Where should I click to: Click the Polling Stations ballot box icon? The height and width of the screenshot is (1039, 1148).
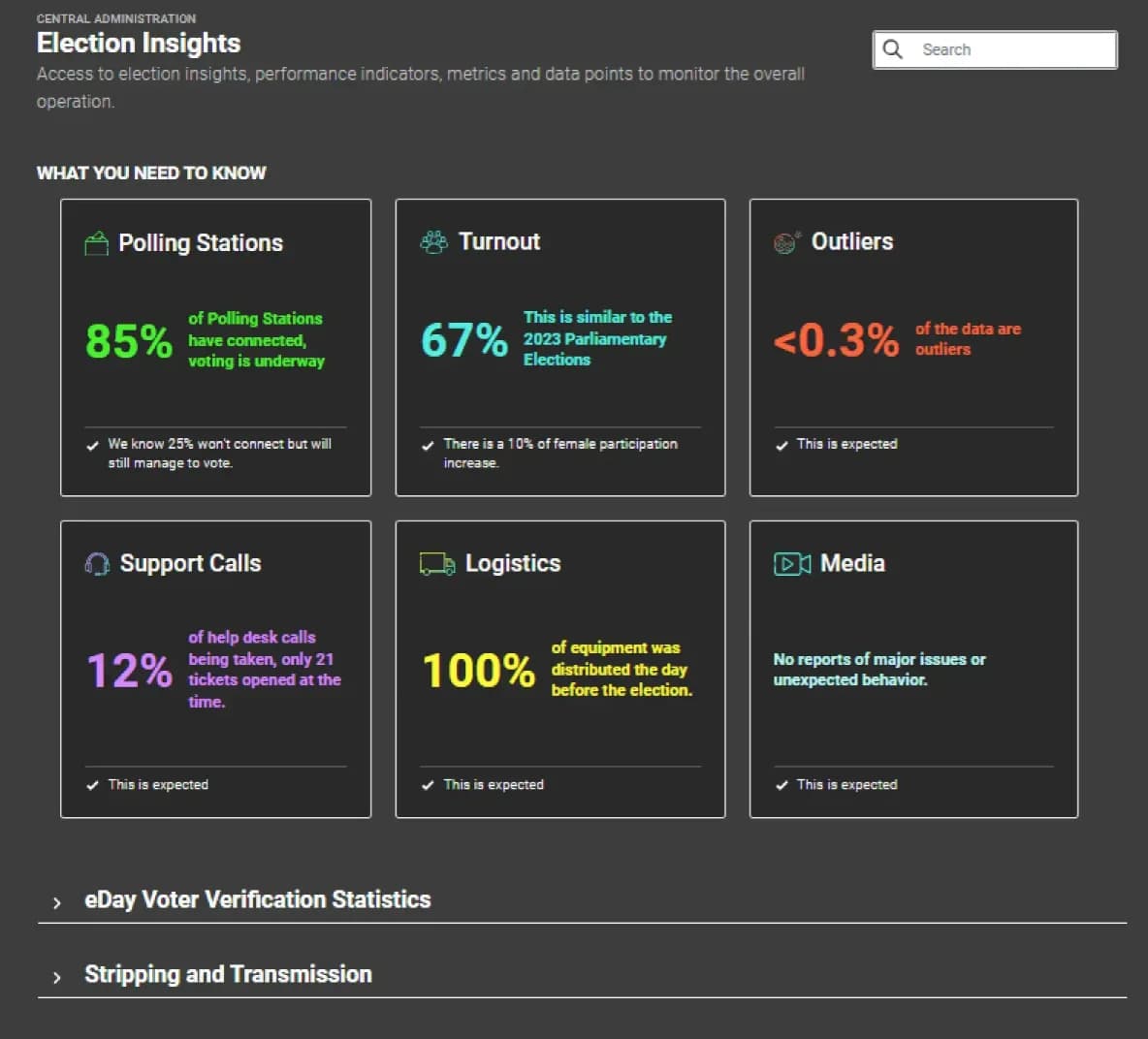96,243
